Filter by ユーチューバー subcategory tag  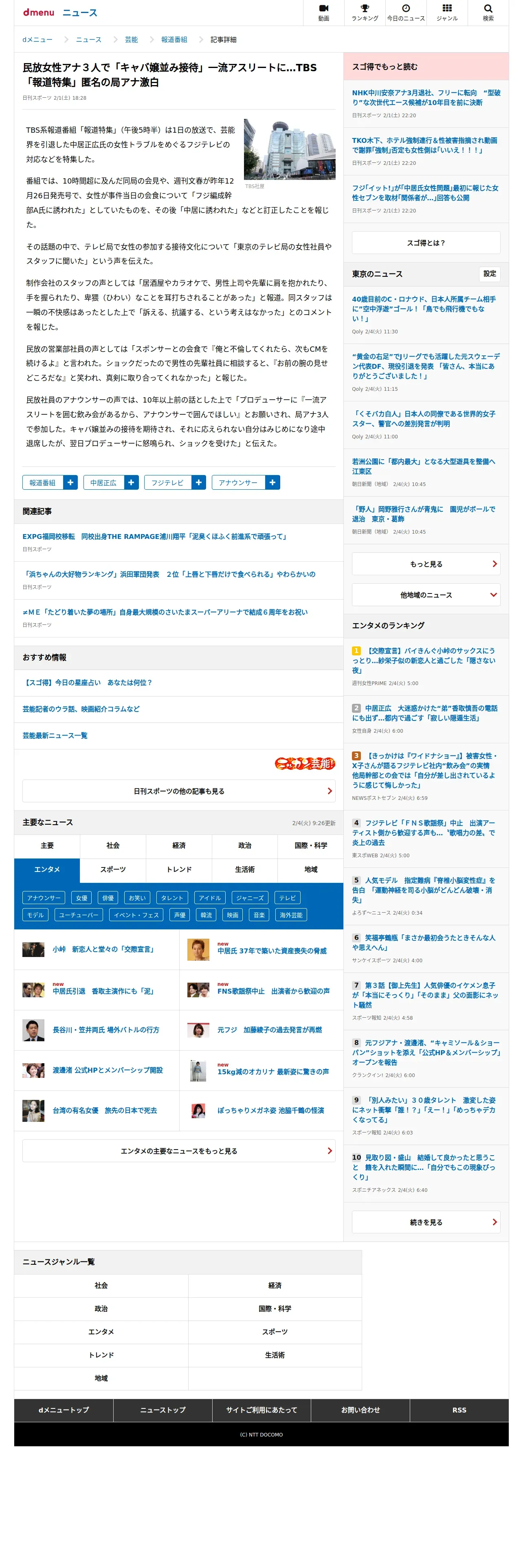[x=79, y=914]
